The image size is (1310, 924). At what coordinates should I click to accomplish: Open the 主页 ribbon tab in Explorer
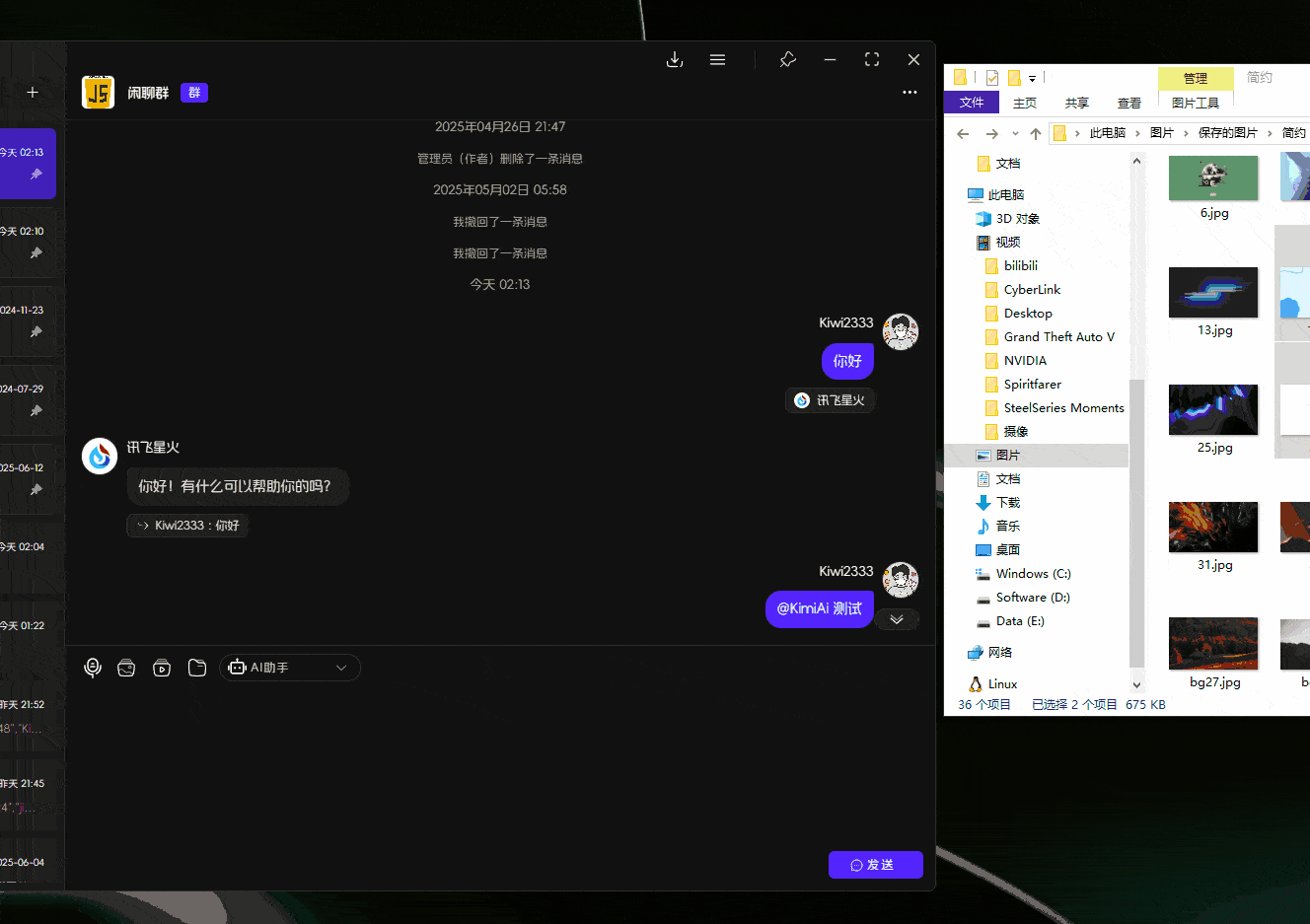1025,103
